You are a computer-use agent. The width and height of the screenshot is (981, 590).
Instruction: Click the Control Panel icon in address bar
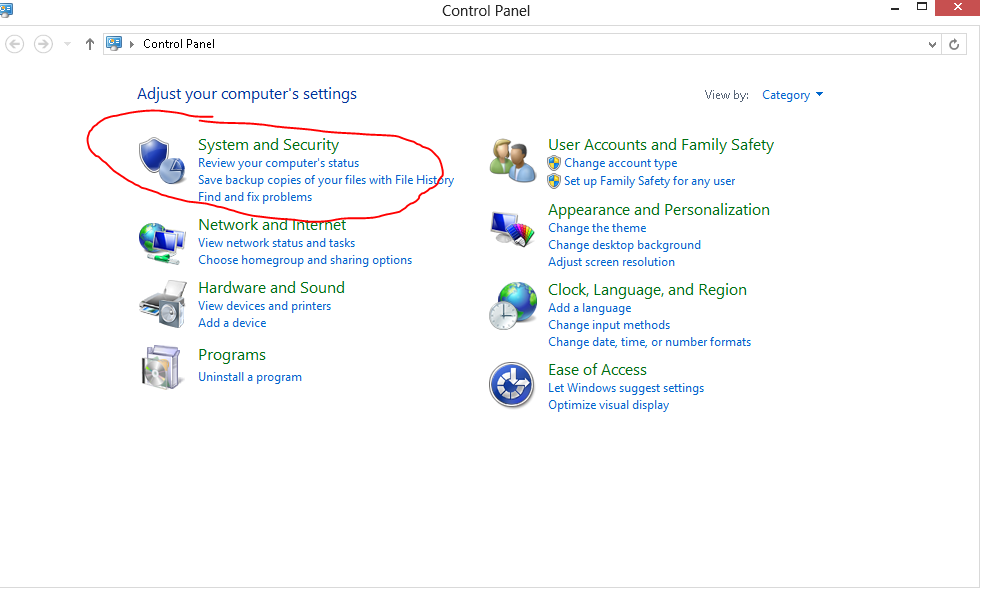click(x=114, y=44)
